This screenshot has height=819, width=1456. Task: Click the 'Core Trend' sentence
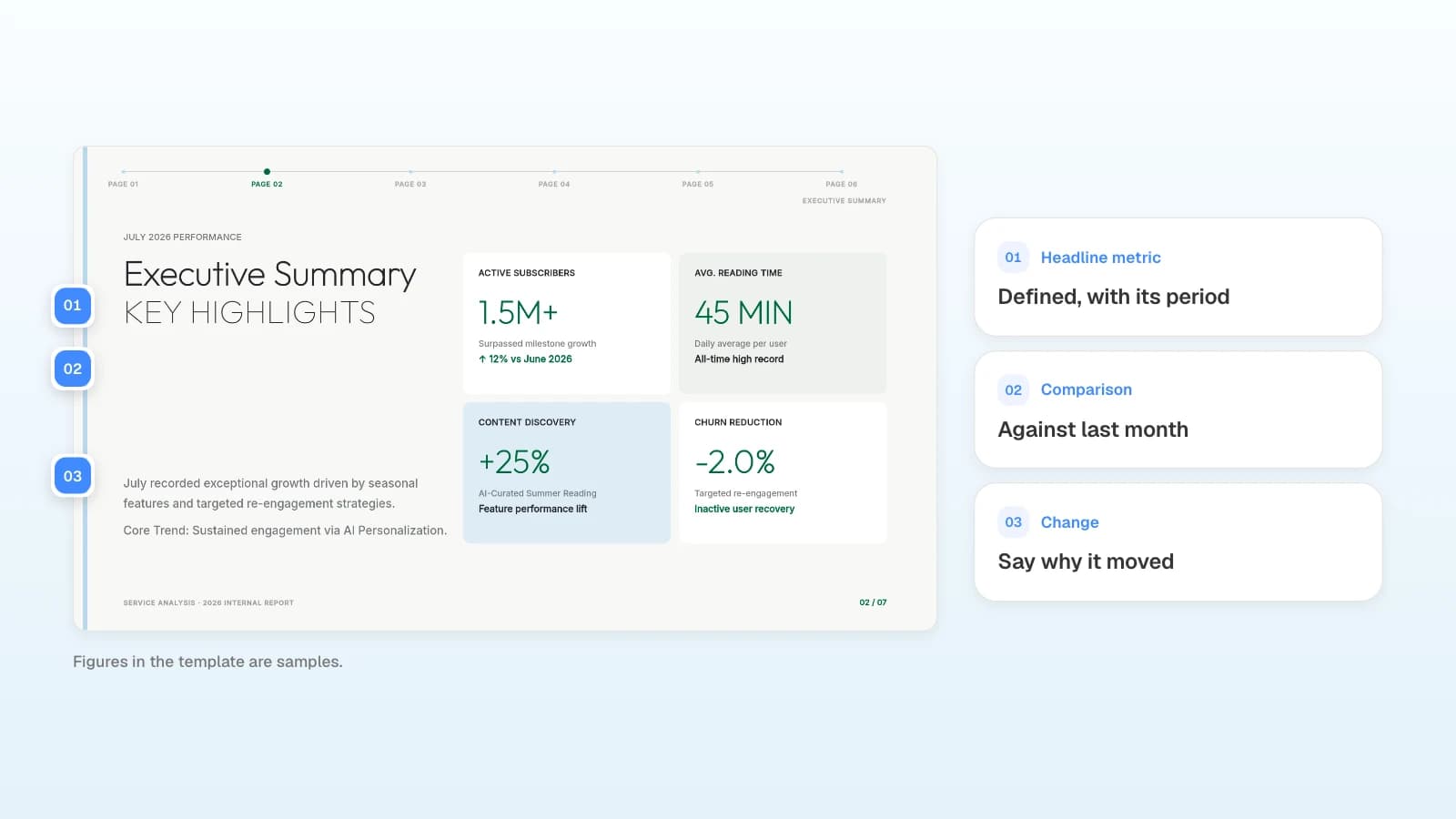click(x=285, y=531)
